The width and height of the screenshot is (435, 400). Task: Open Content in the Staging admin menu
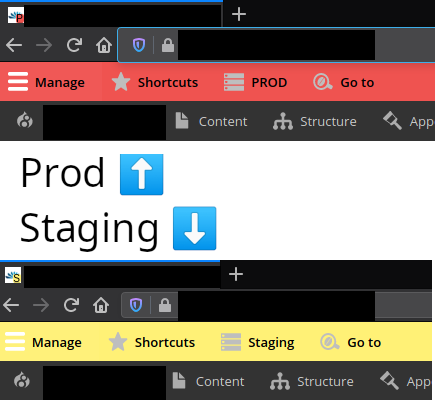(208, 381)
